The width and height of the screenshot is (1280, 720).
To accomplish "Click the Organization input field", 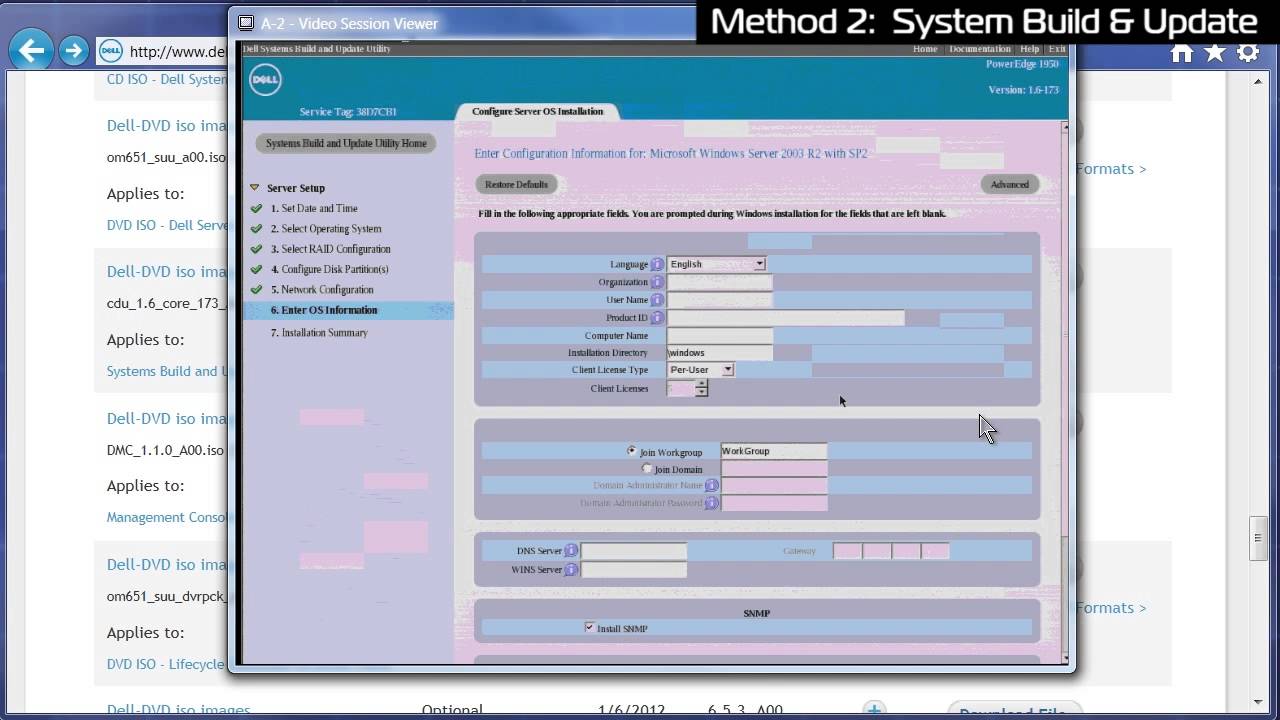I will point(720,282).
